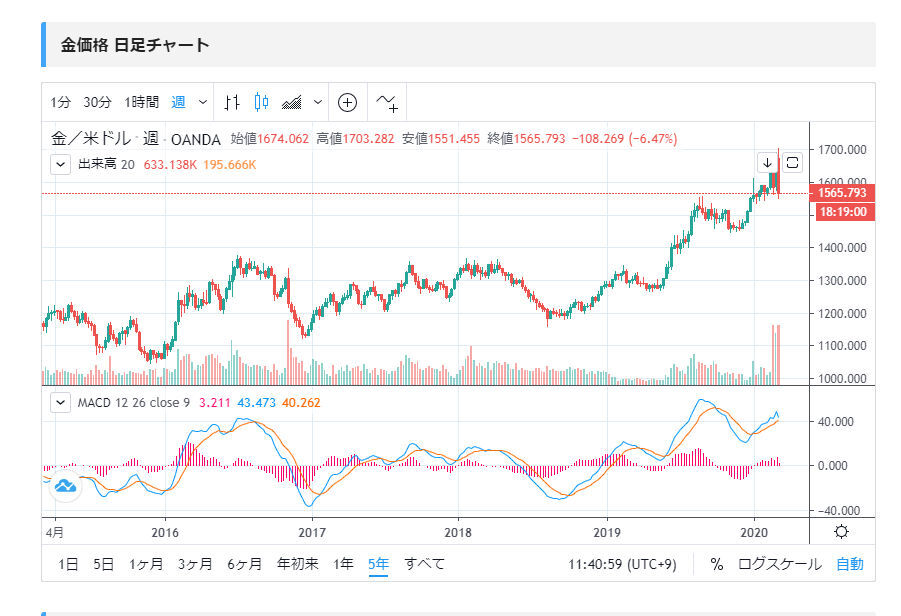Click the compare symbol plus icon

(347, 102)
